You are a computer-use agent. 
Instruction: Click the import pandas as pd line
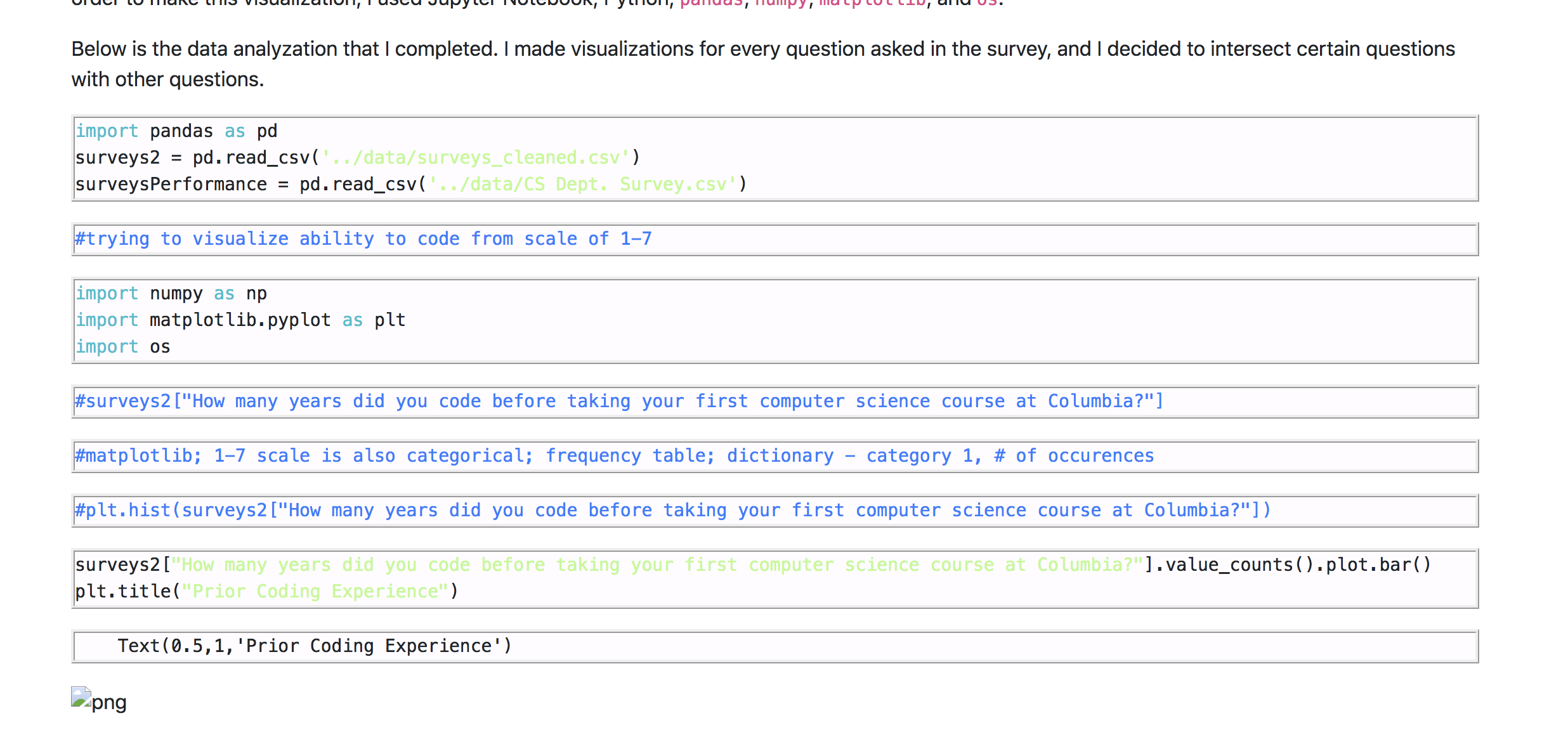pos(176,131)
